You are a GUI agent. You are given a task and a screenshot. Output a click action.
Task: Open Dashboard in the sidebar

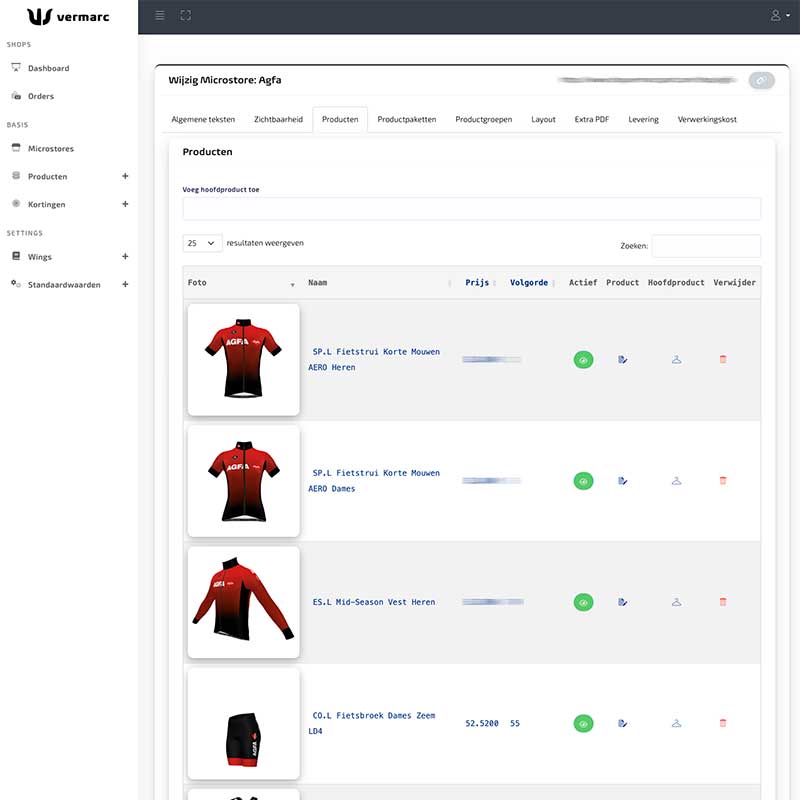pyautogui.click(x=48, y=68)
